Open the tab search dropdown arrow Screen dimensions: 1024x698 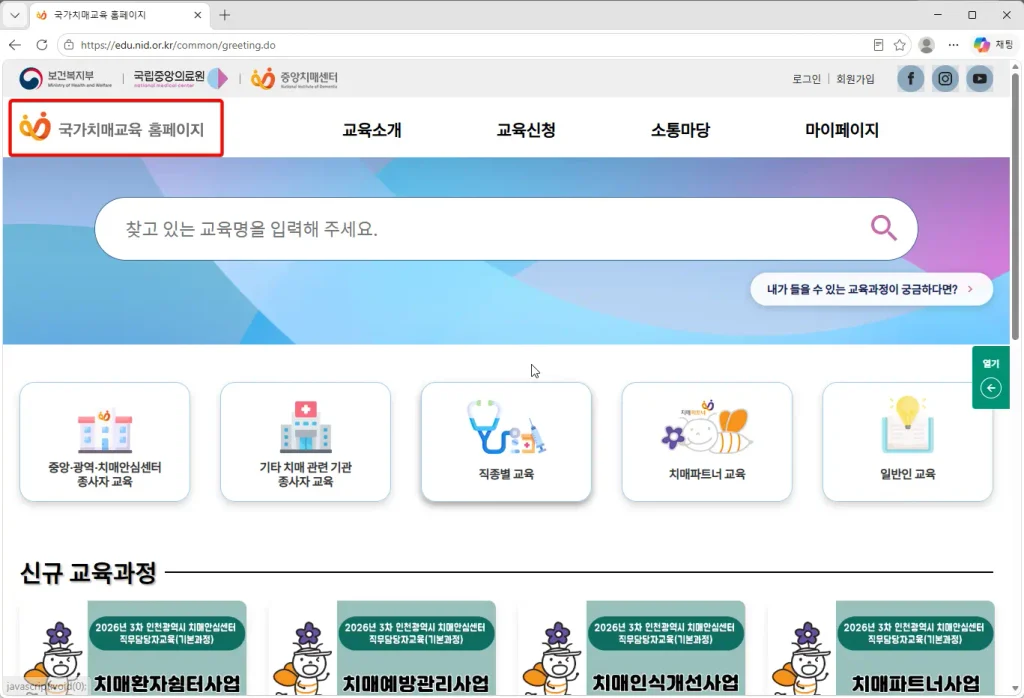pyautogui.click(x=15, y=15)
